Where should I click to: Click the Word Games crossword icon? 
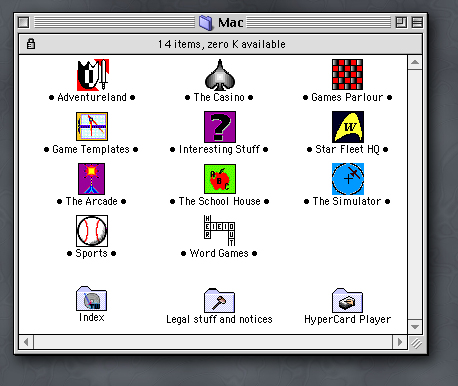coord(220,231)
